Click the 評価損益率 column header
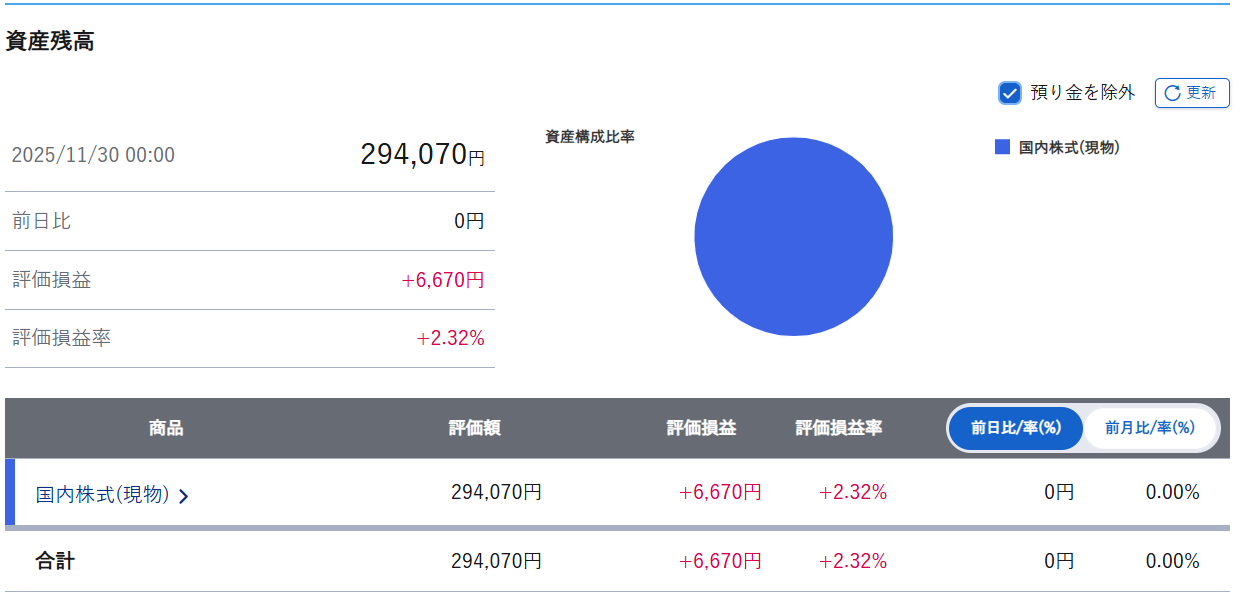This screenshot has height=594, width=1248. click(838, 428)
